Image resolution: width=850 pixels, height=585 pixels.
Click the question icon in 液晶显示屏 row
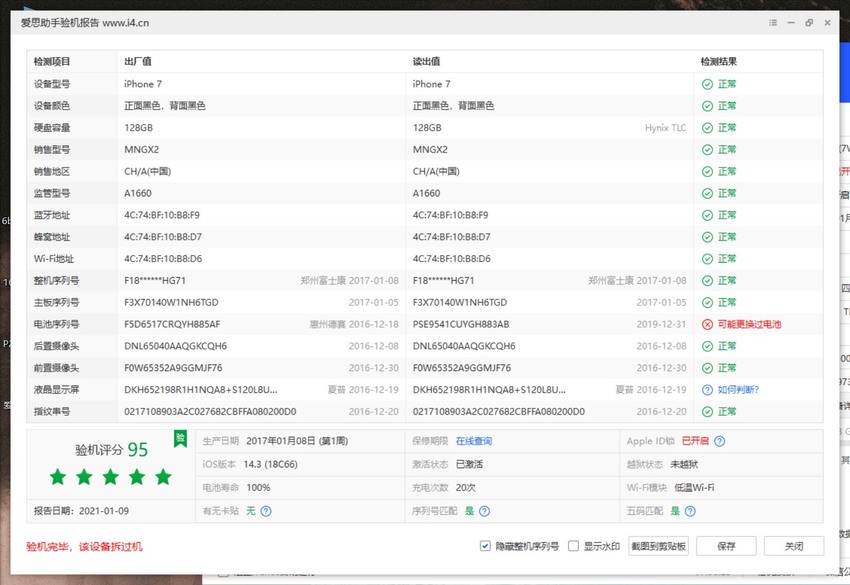(x=707, y=390)
